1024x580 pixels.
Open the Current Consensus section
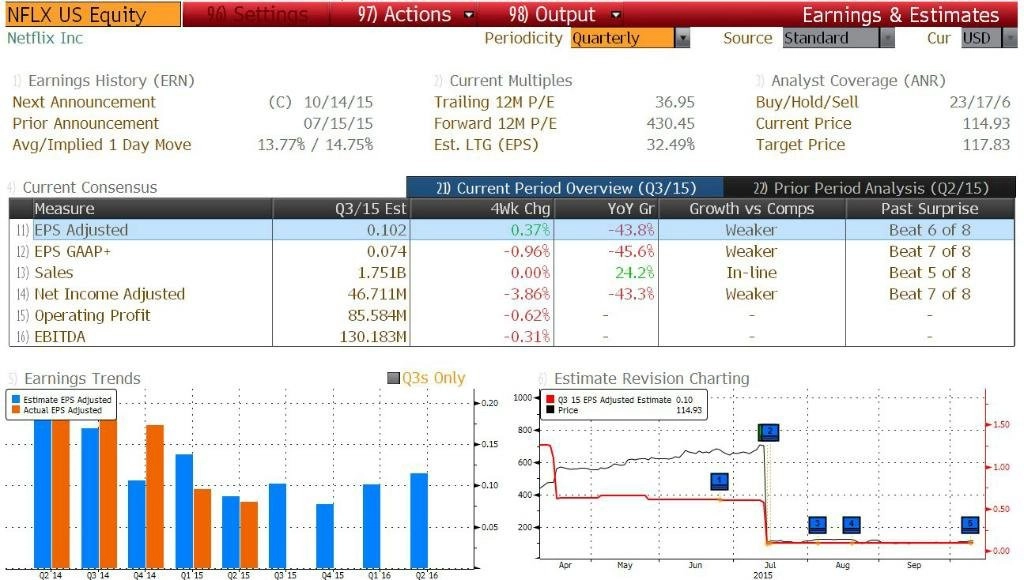pos(90,187)
